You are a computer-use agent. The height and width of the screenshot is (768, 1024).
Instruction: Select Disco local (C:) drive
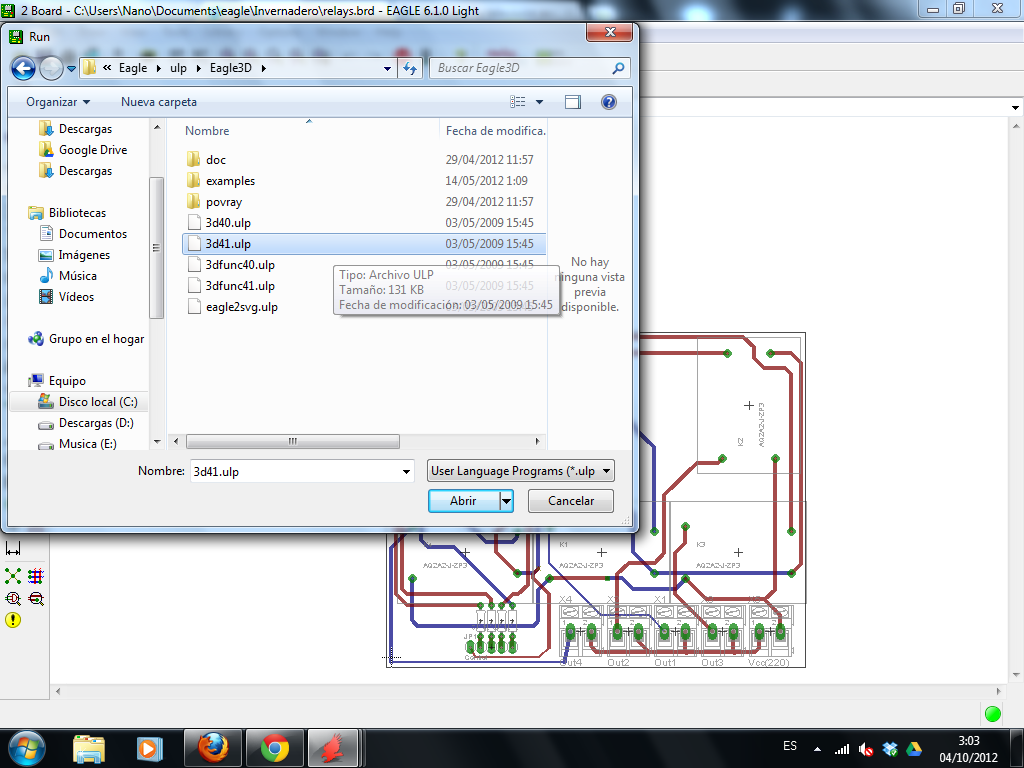[98, 402]
